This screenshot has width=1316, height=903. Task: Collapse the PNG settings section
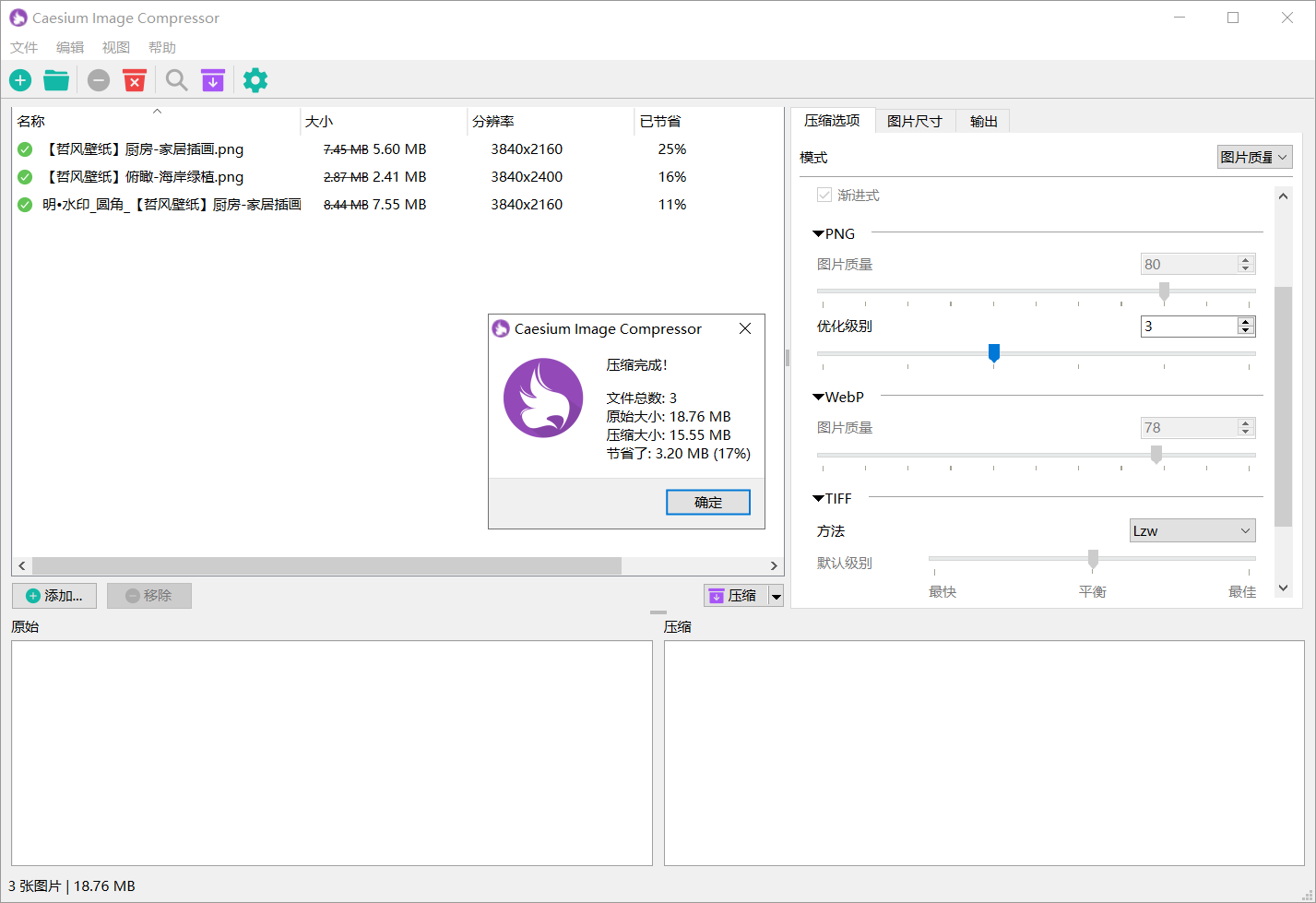(x=817, y=233)
